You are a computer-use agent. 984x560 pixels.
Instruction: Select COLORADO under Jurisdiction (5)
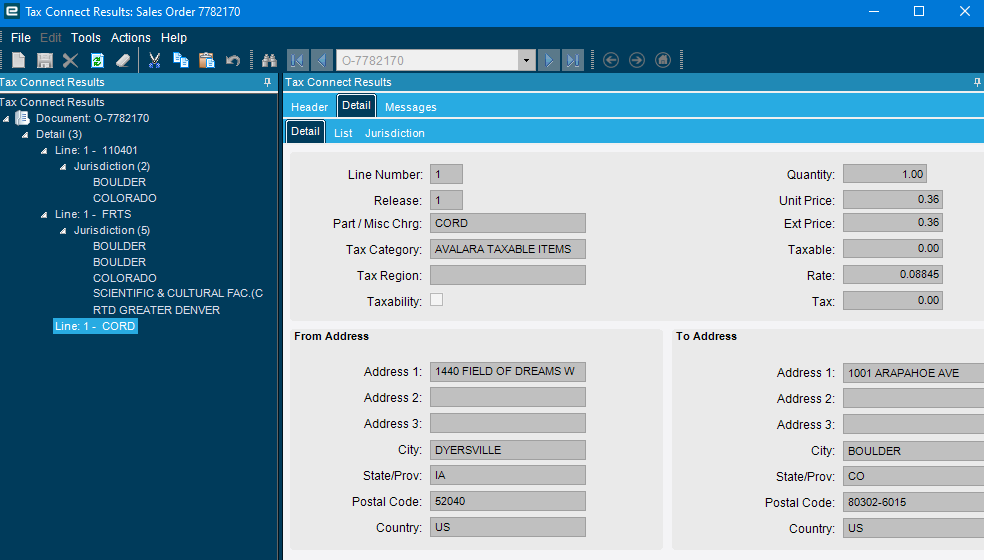[124, 277]
